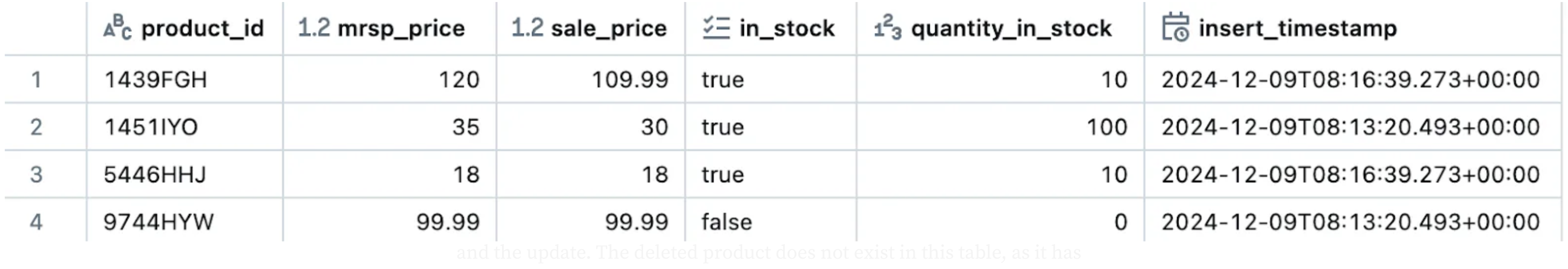The height and width of the screenshot is (269, 1568).
Task: Click the string type icon beside product_id
Action: (117, 28)
